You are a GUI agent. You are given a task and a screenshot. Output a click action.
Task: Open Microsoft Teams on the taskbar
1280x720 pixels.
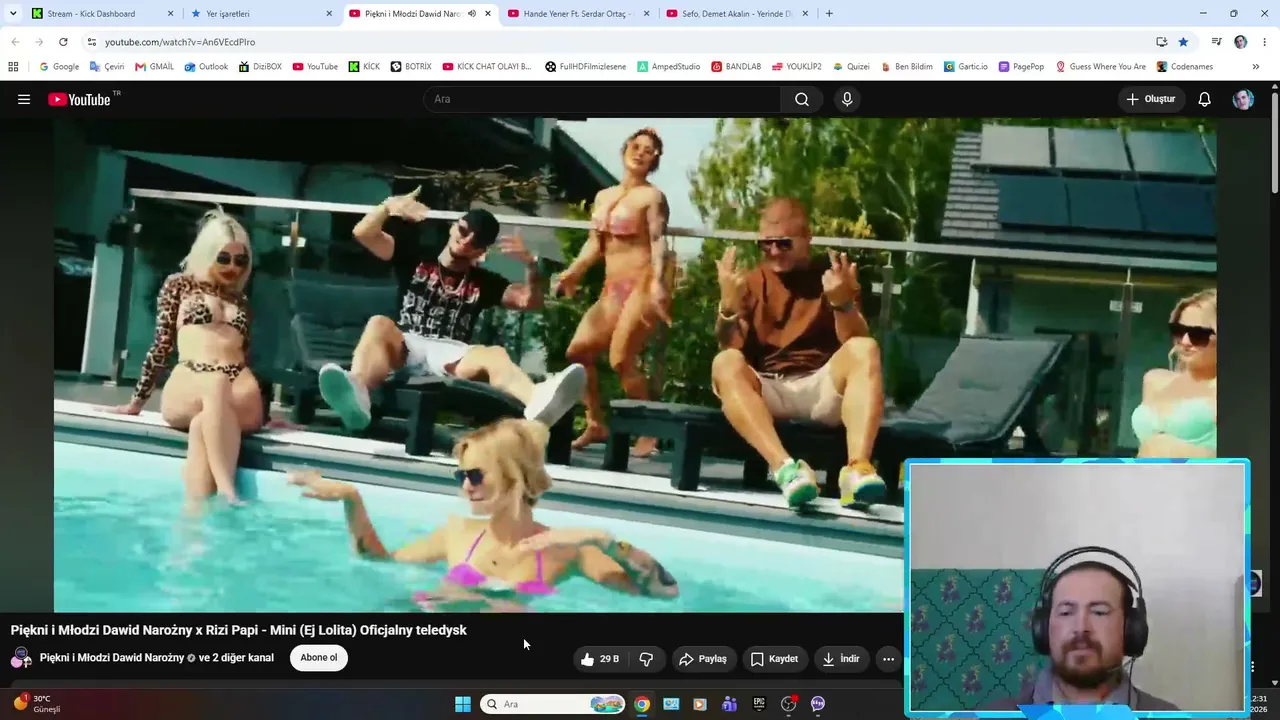pos(729,704)
